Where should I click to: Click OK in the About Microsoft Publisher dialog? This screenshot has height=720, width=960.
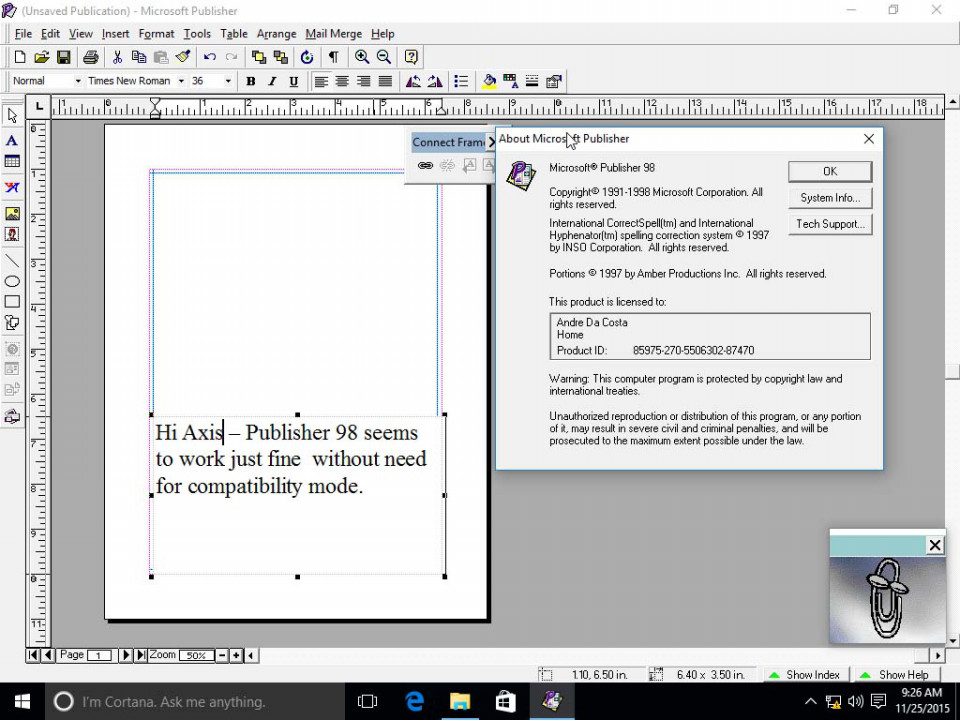point(830,171)
